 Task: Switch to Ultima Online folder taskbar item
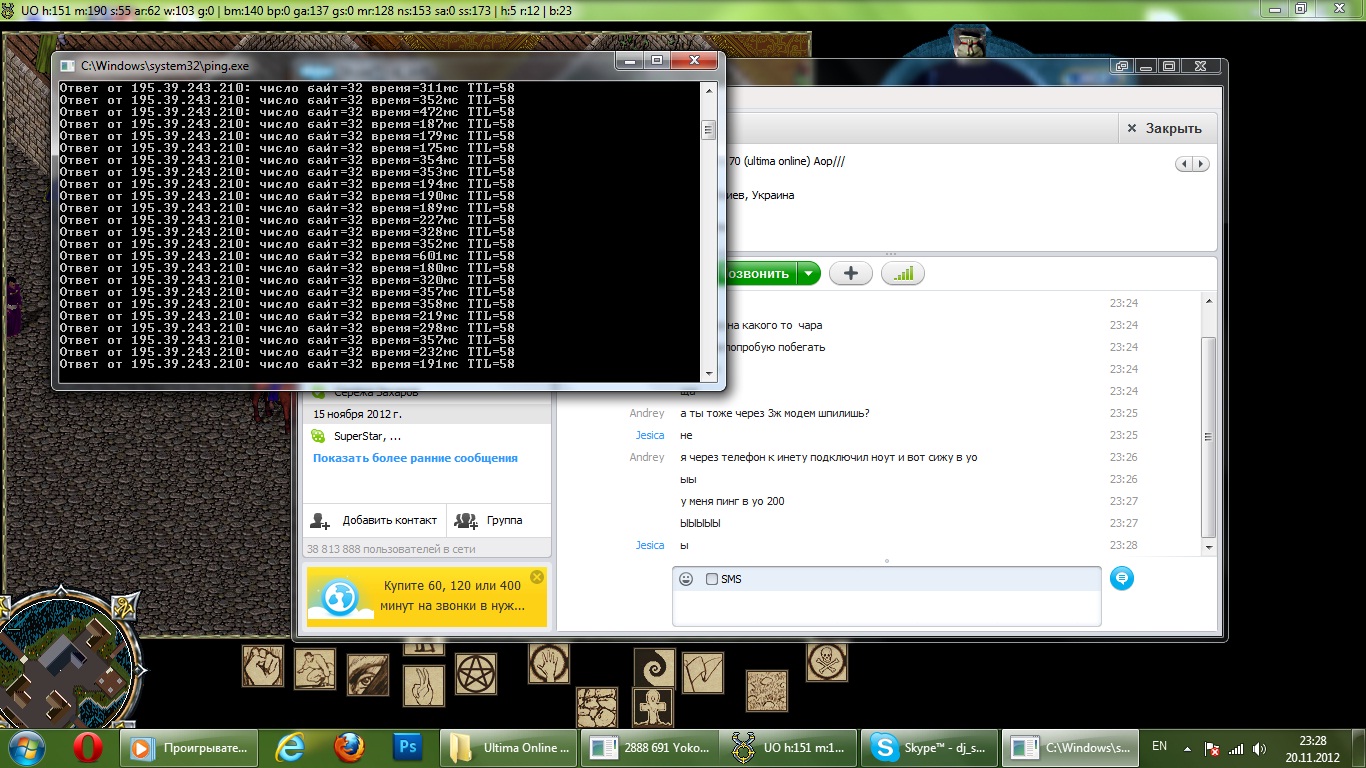(510, 747)
